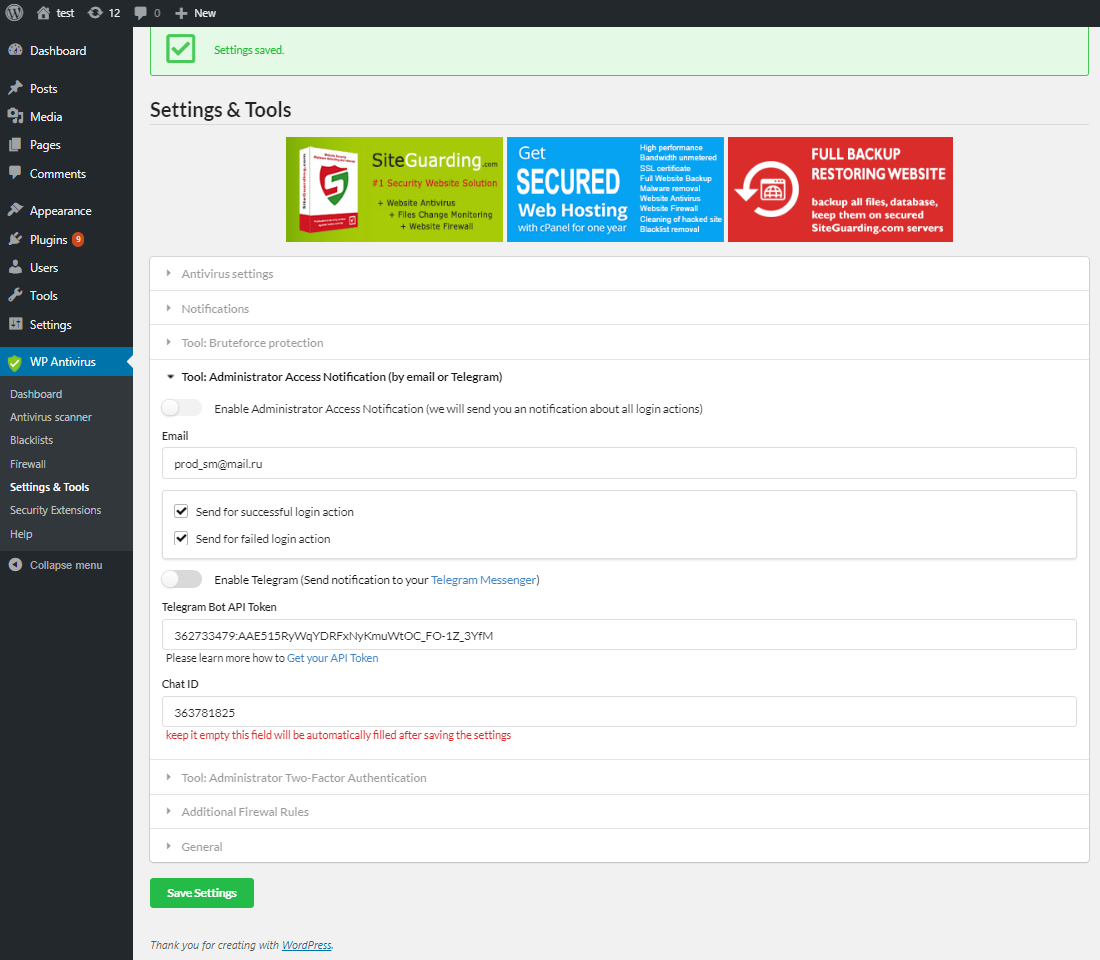Click the Telegram Bot API Token field
Image resolution: width=1100 pixels, height=960 pixels.
[619, 635]
